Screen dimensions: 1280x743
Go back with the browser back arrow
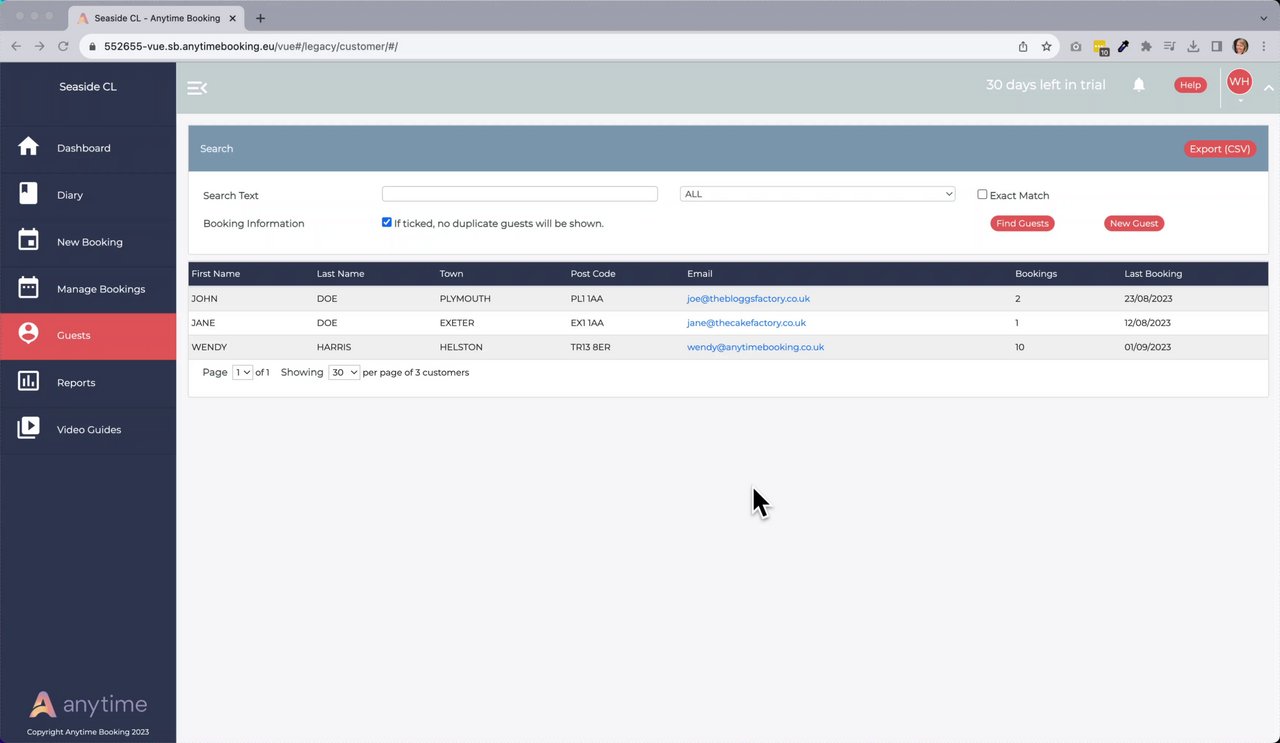point(16,46)
